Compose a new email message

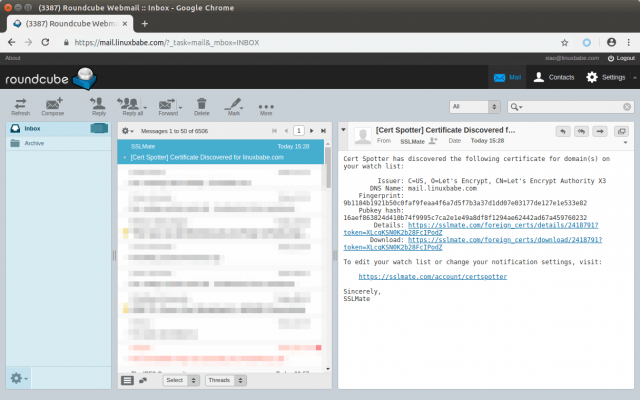pos(52,105)
